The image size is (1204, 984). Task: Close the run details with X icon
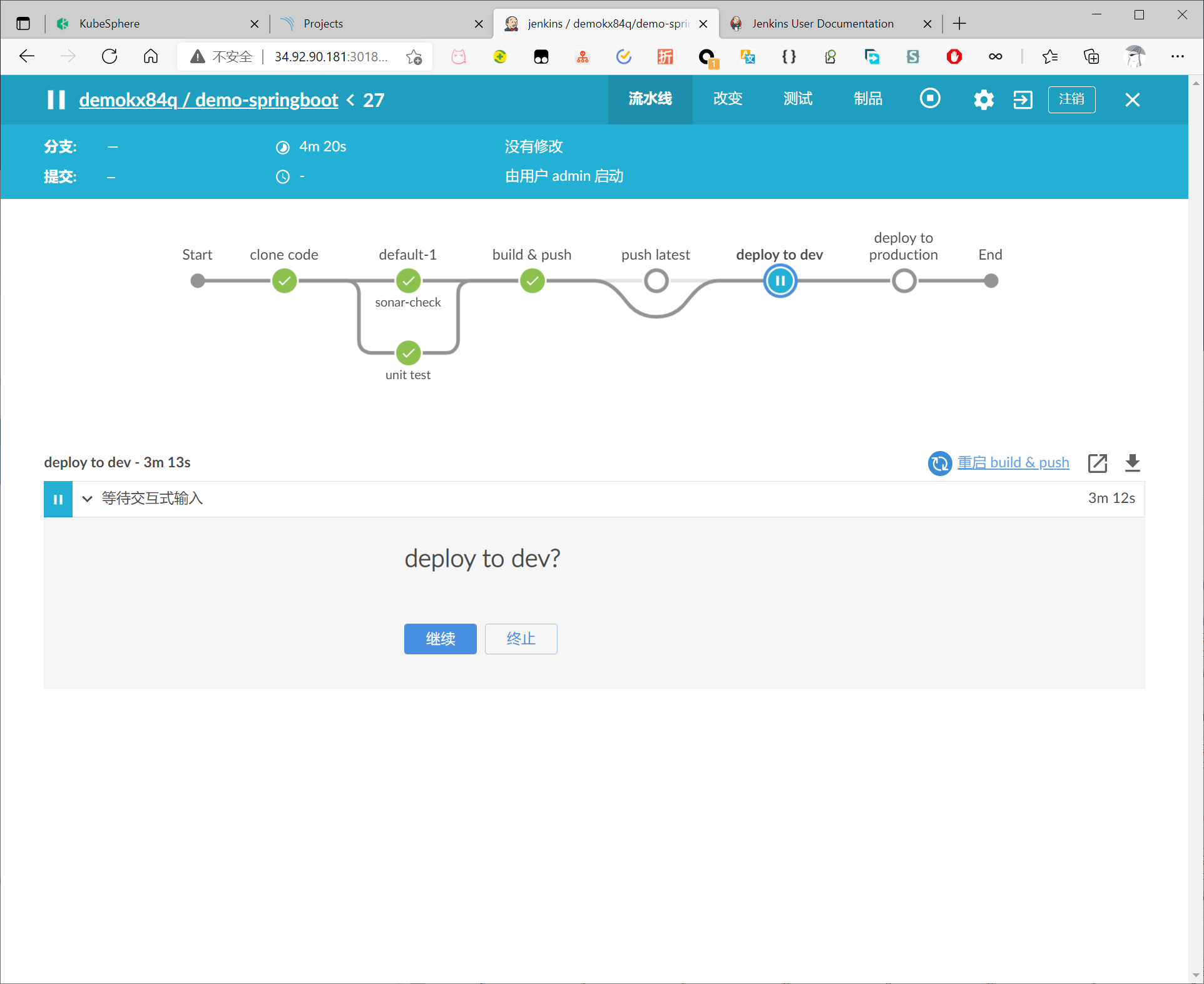1132,100
